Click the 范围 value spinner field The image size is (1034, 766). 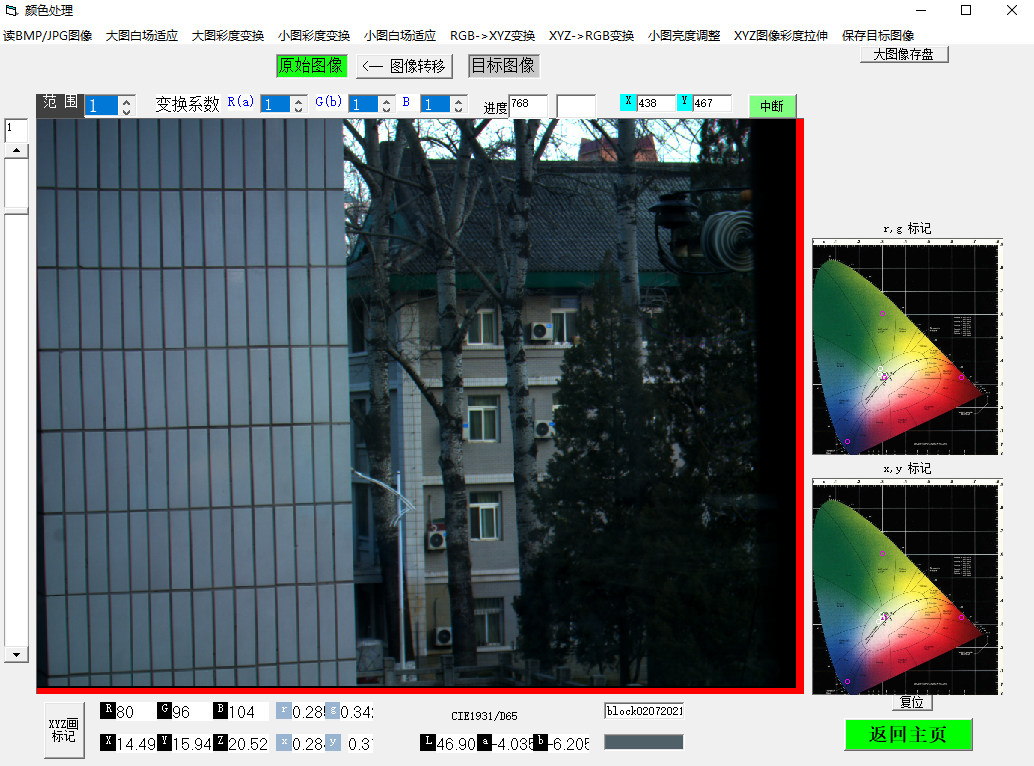[x=101, y=105]
